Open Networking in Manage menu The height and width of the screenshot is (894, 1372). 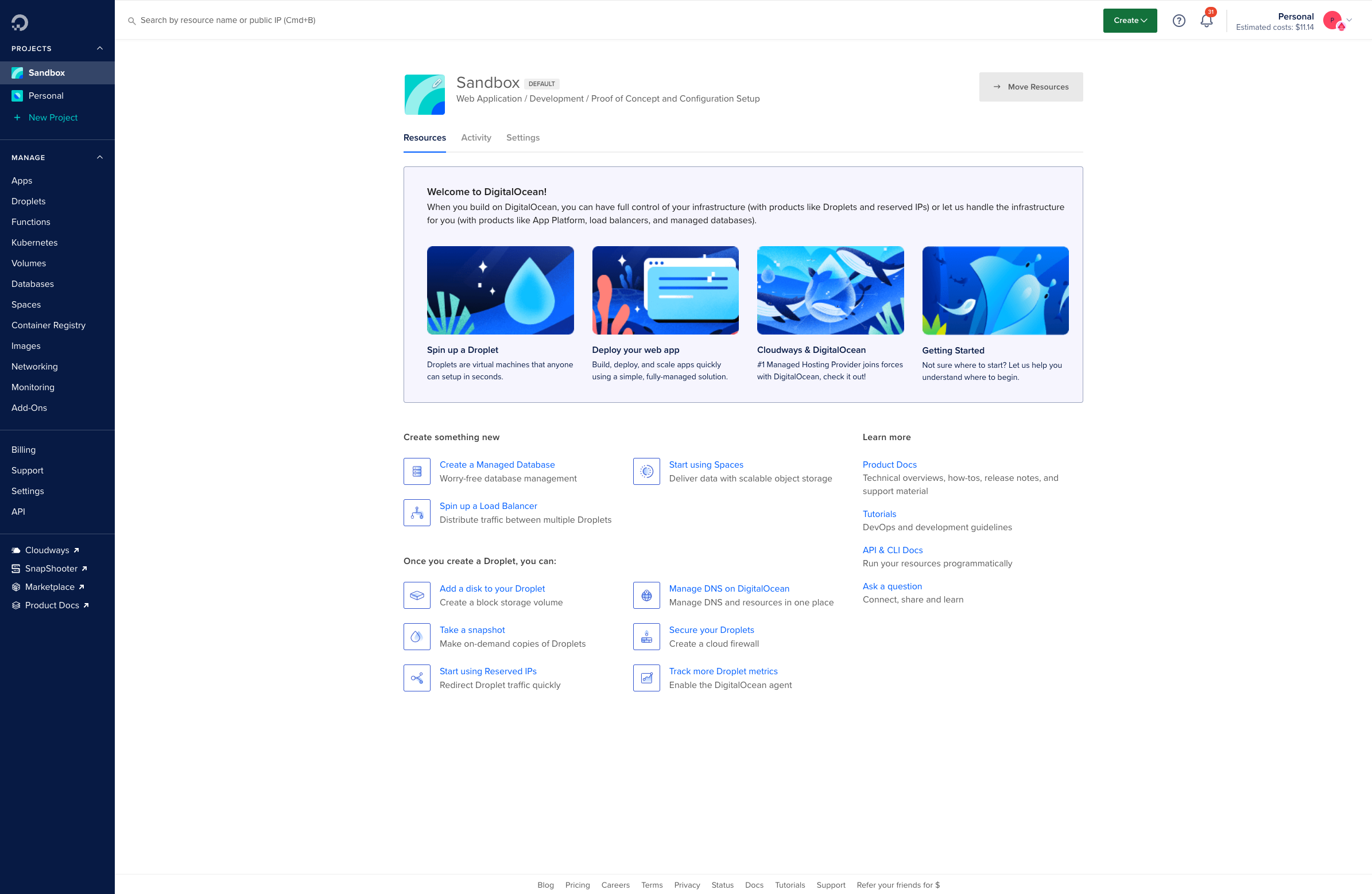34,367
